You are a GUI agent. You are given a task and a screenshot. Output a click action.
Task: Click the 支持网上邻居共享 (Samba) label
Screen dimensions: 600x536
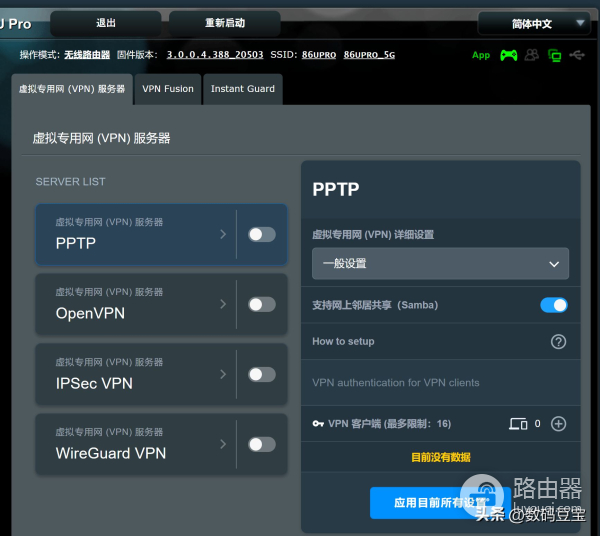point(375,305)
